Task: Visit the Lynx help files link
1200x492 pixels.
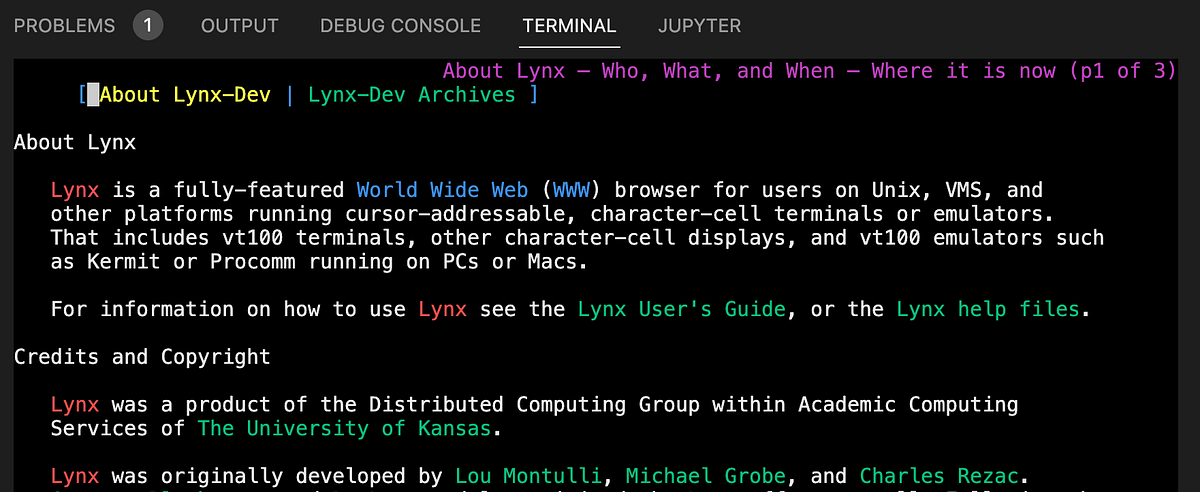Action: [x=988, y=309]
